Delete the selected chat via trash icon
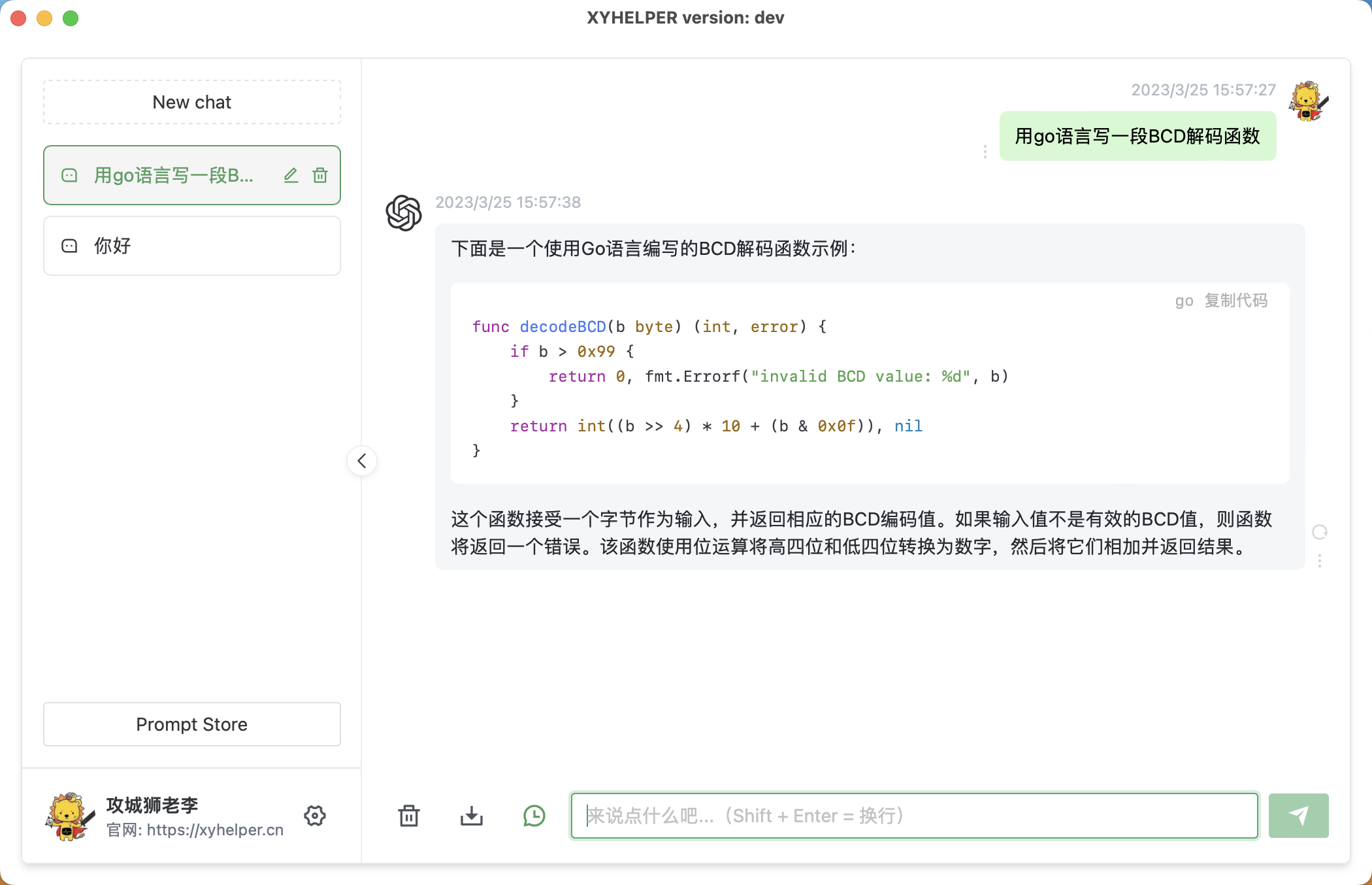 (x=320, y=175)
